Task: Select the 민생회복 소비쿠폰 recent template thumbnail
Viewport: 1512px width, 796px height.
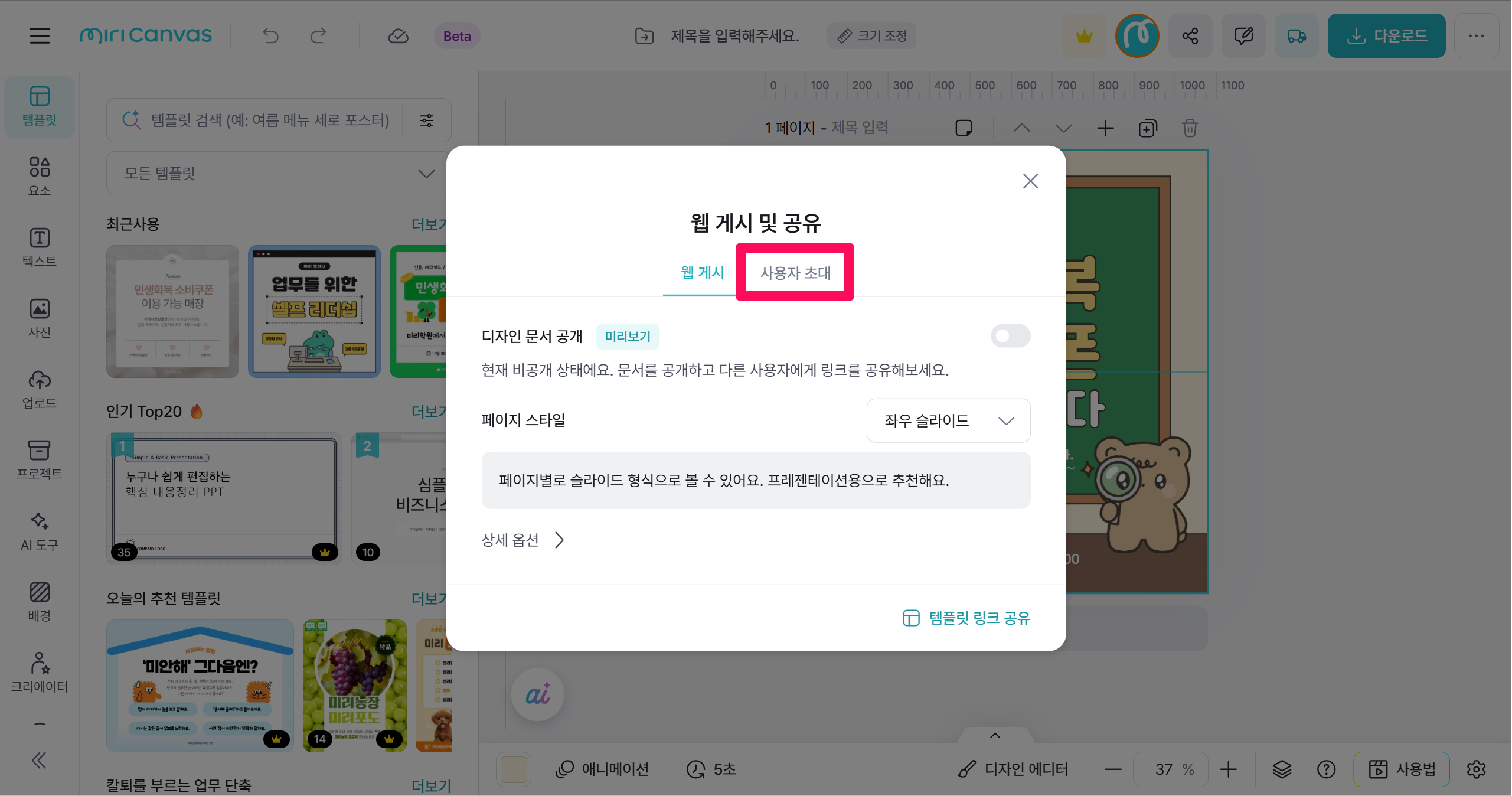Action: [172, 311]
